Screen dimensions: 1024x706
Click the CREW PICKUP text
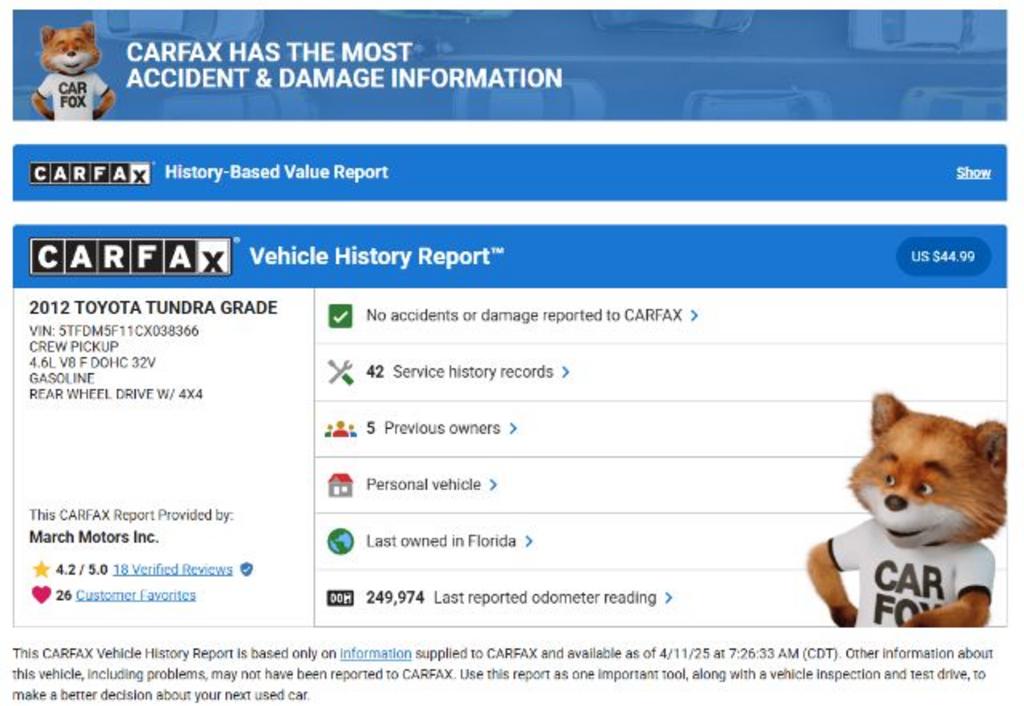pyautogui.click(x=74, y=347)
